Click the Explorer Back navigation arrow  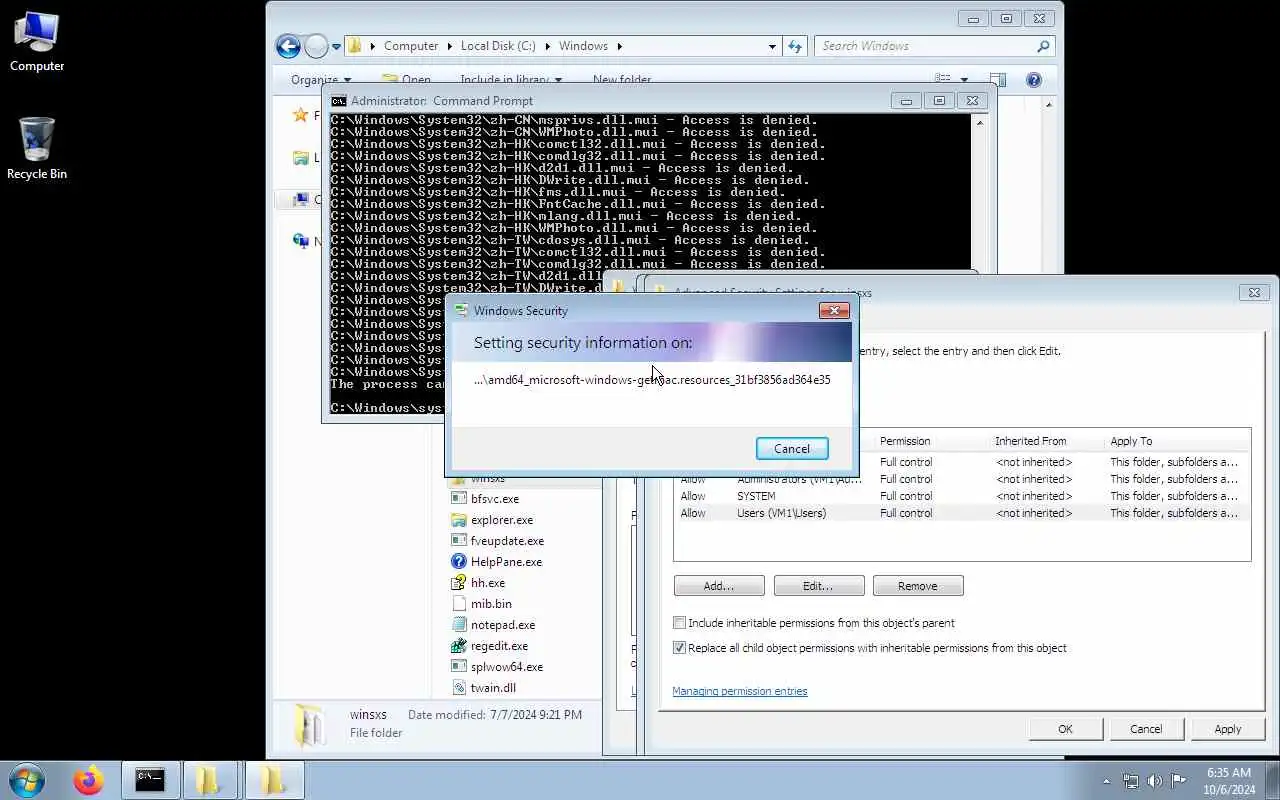click(x=288, y=46)
